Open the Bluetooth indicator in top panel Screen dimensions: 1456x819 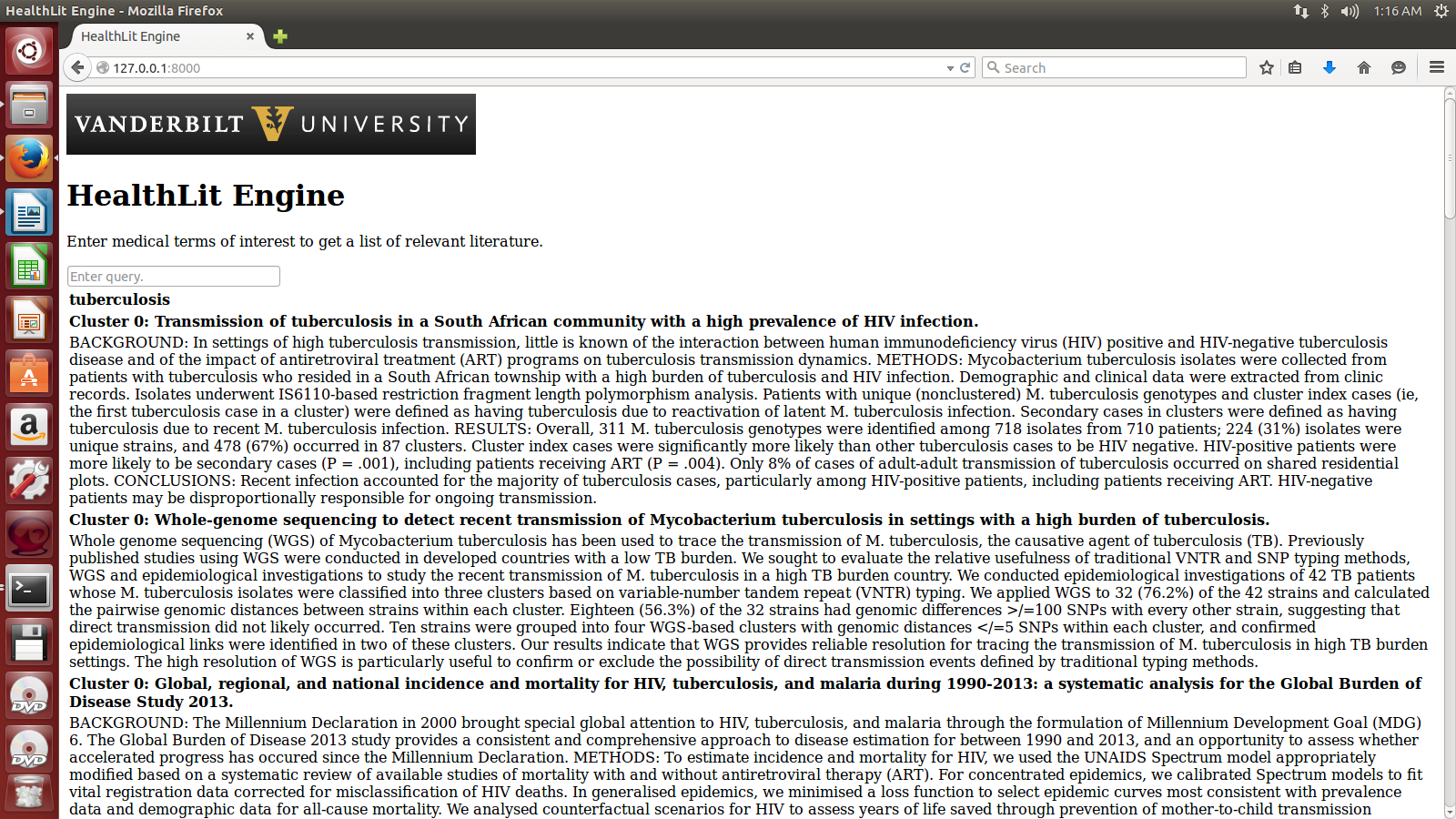pyautogui.click(x=1325, y=11)
